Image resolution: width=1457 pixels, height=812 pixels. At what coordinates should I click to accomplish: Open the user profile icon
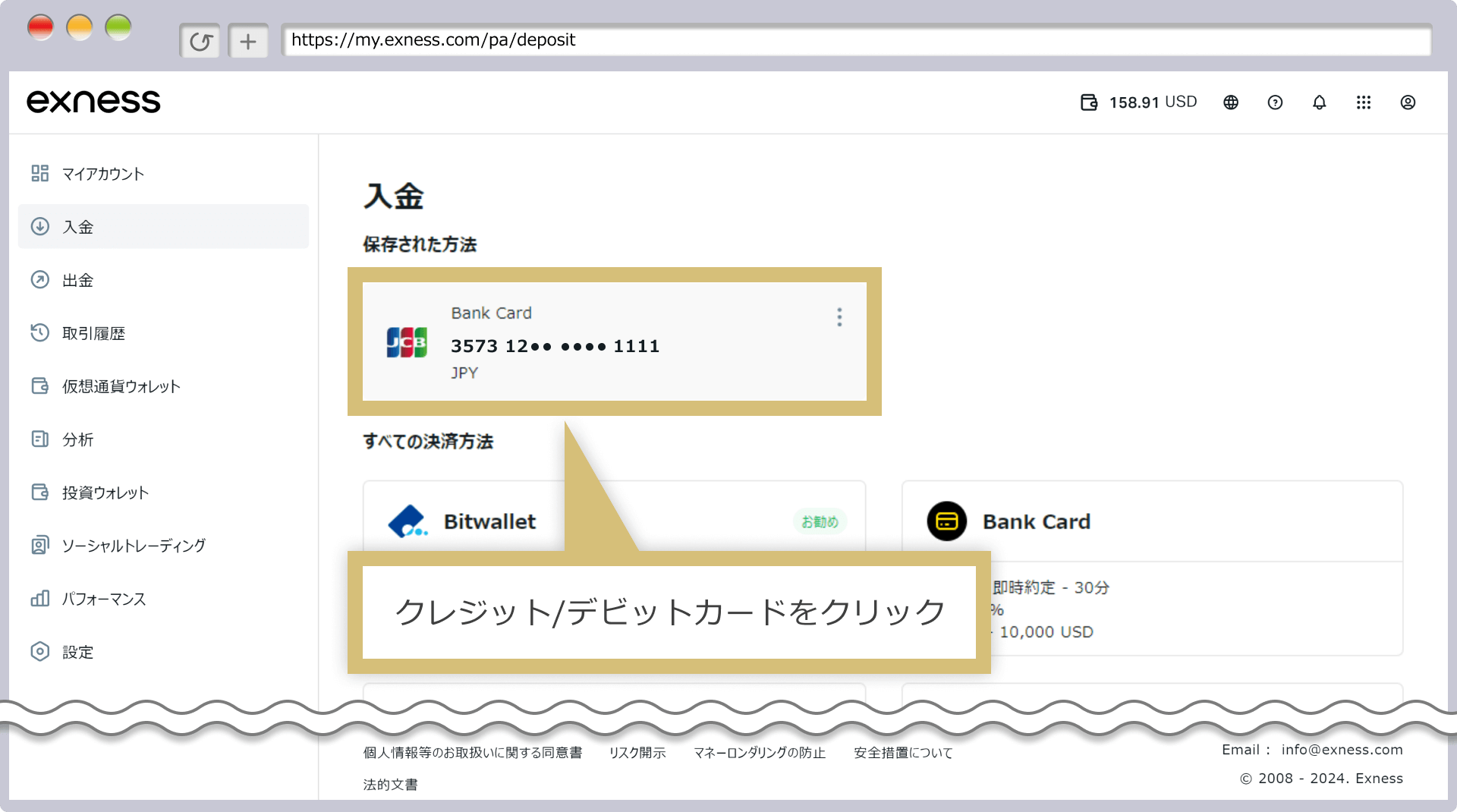click(1408, 102)
